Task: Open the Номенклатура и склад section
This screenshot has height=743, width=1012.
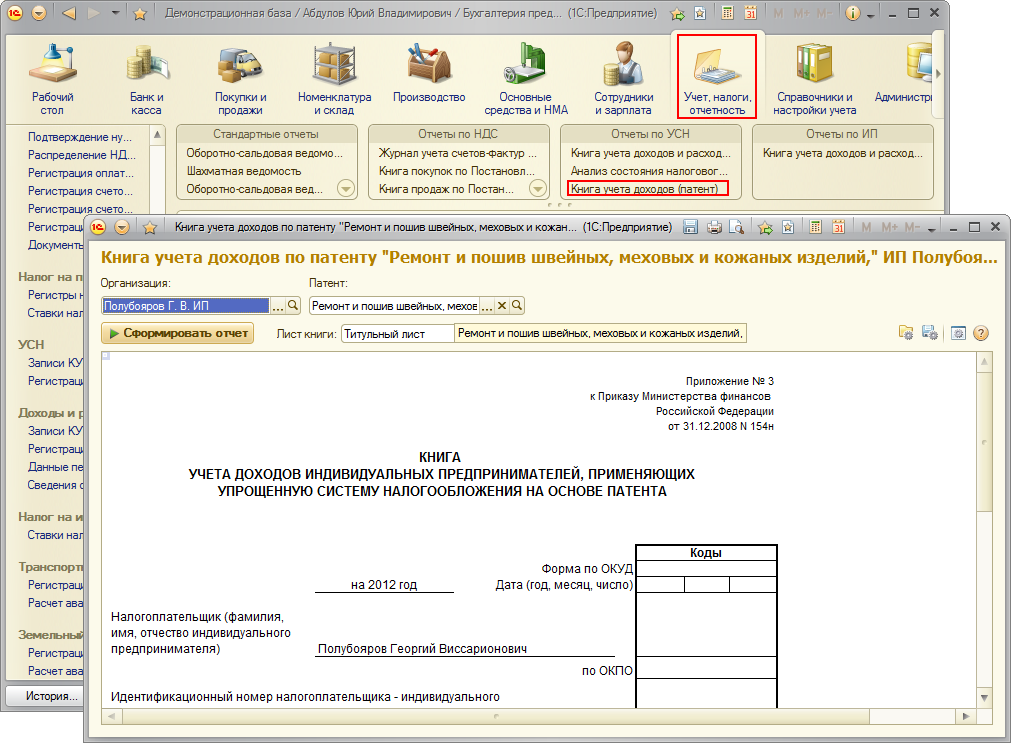Action: (x=334, y=79)
